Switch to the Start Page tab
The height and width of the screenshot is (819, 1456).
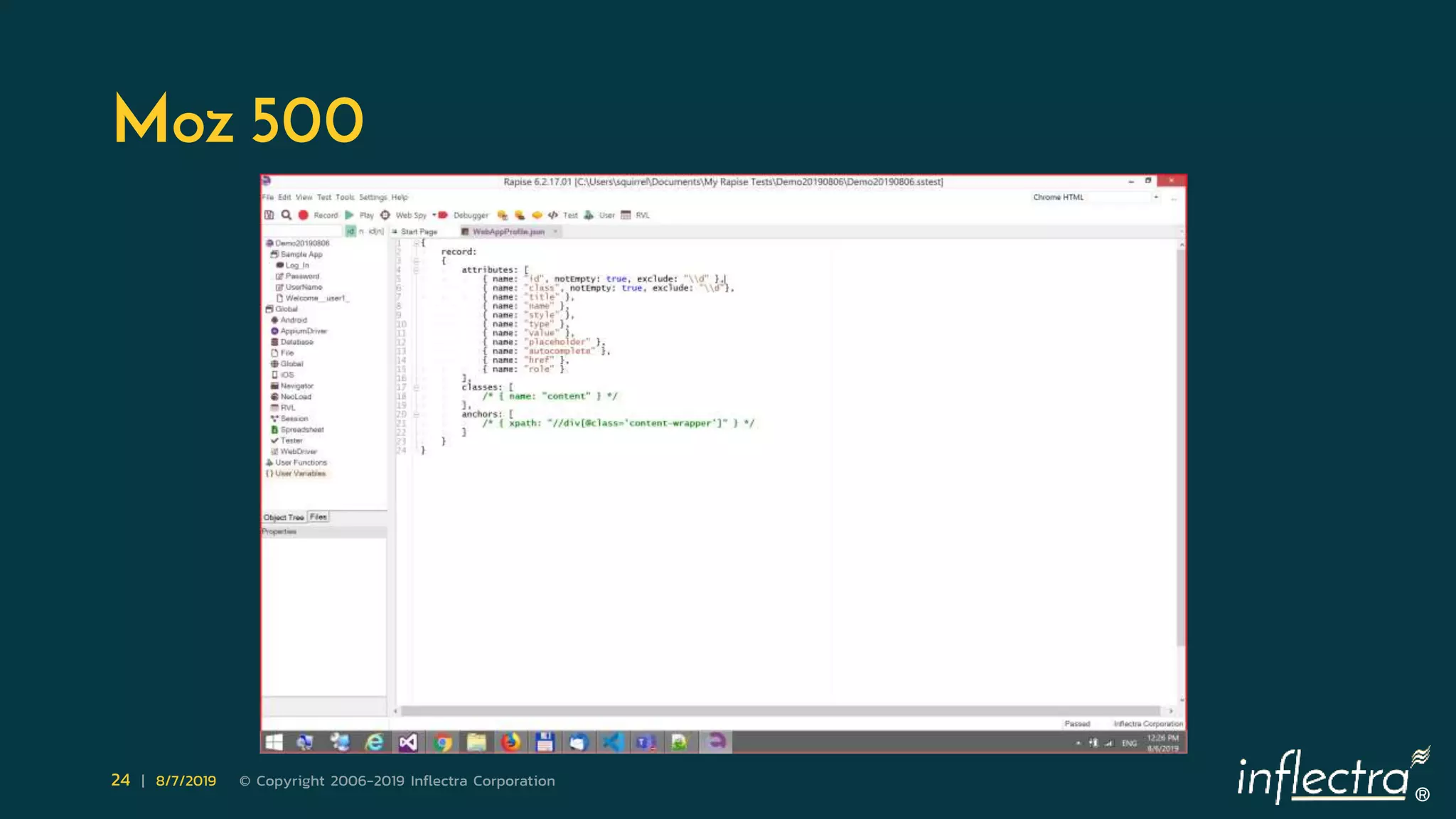[x=419, y=232]
